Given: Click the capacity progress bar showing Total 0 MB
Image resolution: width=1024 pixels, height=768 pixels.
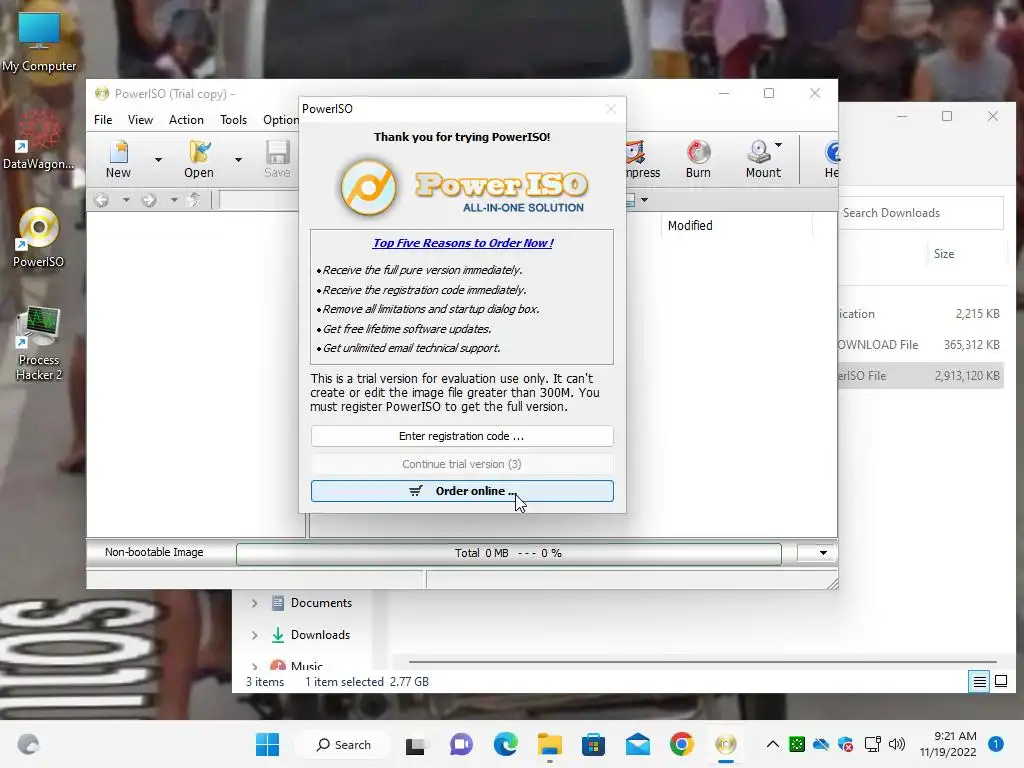Looking at the screenshot, I should click(x=509, y=553).
